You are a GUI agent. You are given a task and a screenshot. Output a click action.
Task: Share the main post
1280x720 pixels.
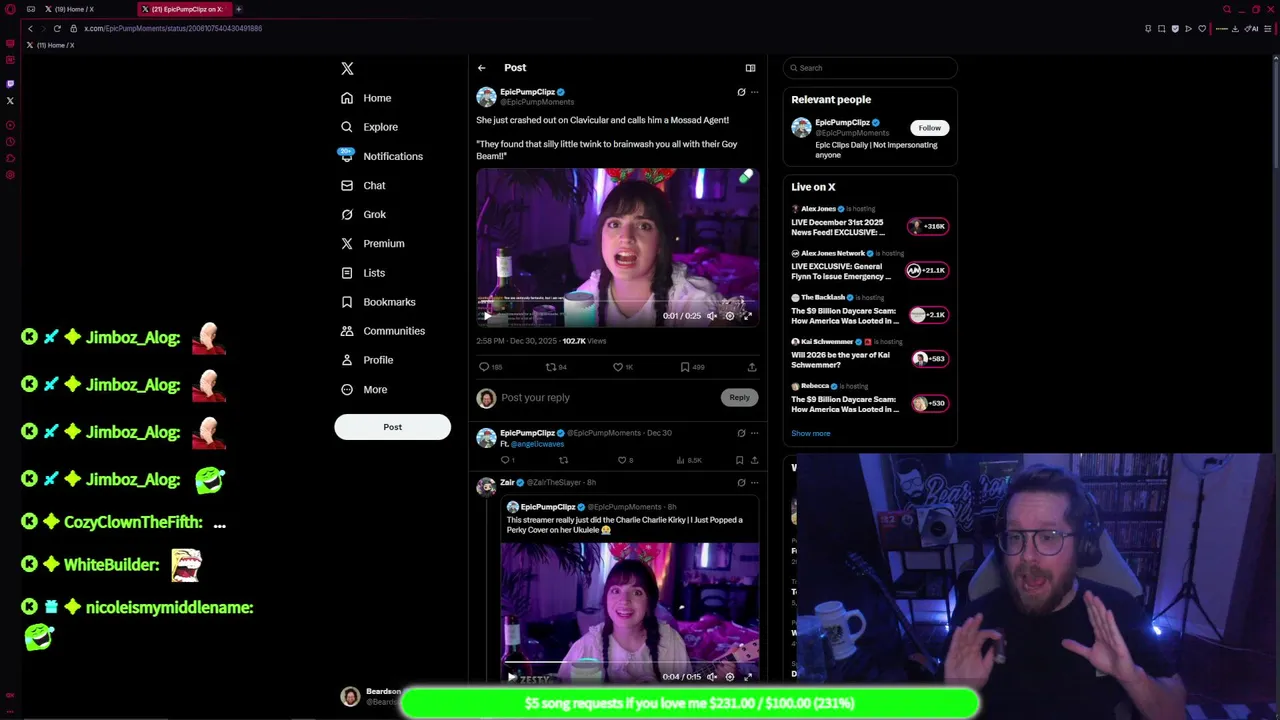(752, 367)
